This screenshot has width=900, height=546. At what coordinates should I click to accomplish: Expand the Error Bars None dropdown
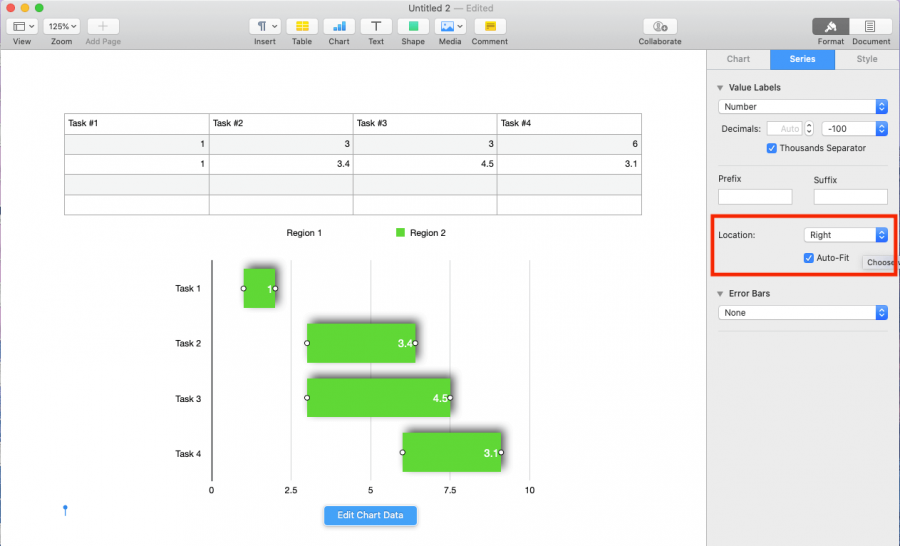pos(803,313)
